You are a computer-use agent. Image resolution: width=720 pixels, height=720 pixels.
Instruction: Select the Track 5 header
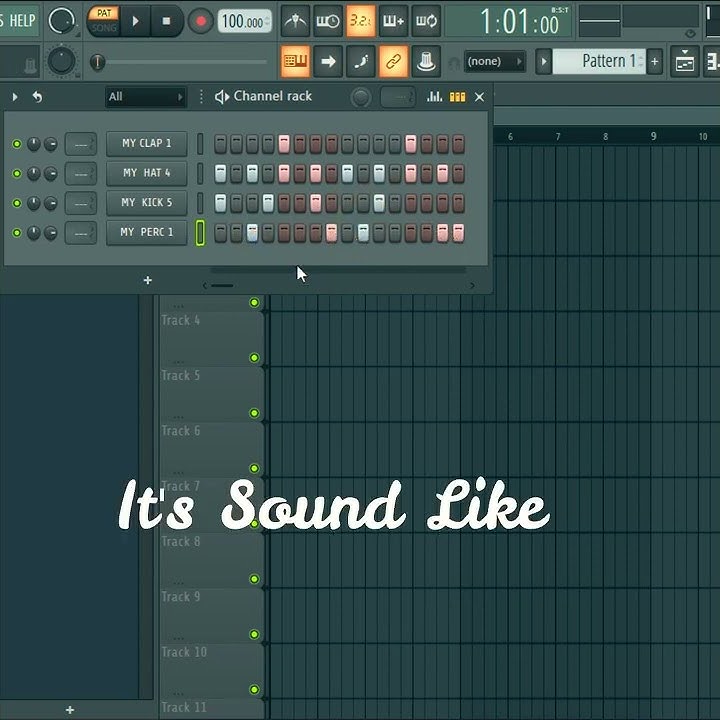[211, 394]
